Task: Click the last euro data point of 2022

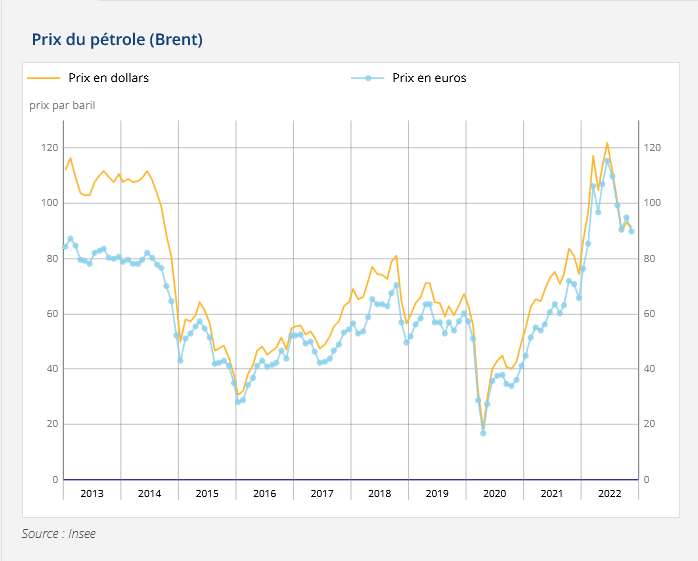Action: [631, 232]
